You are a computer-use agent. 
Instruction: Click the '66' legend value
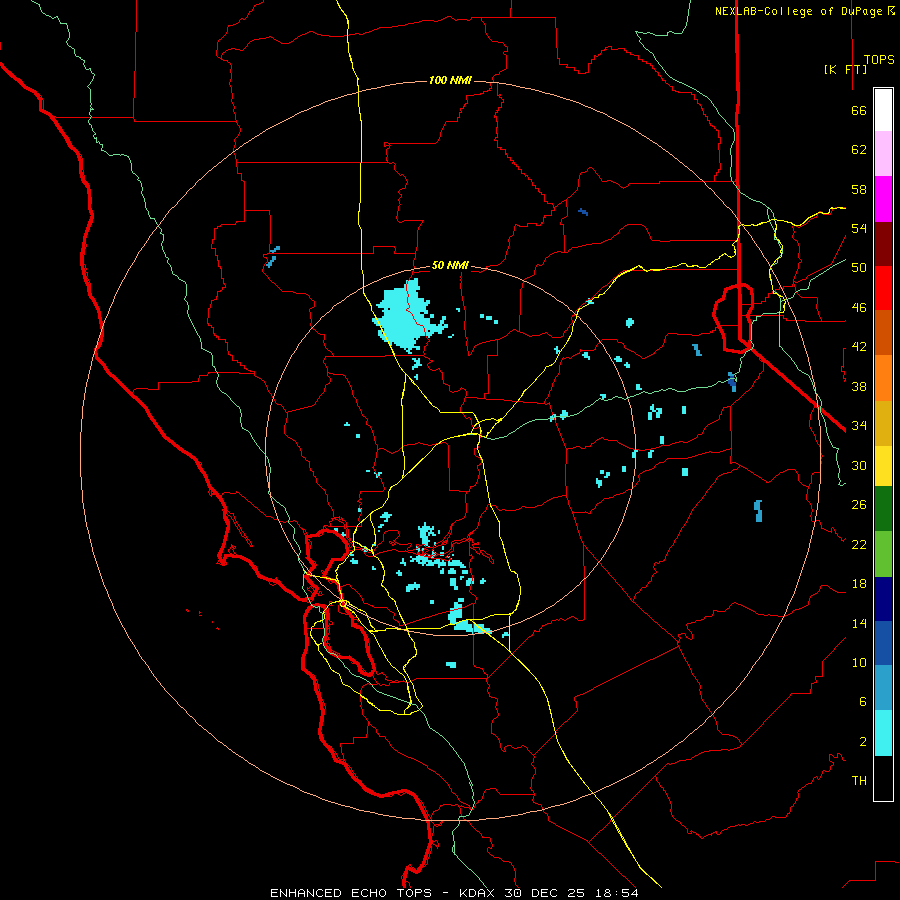click(859, 110)
